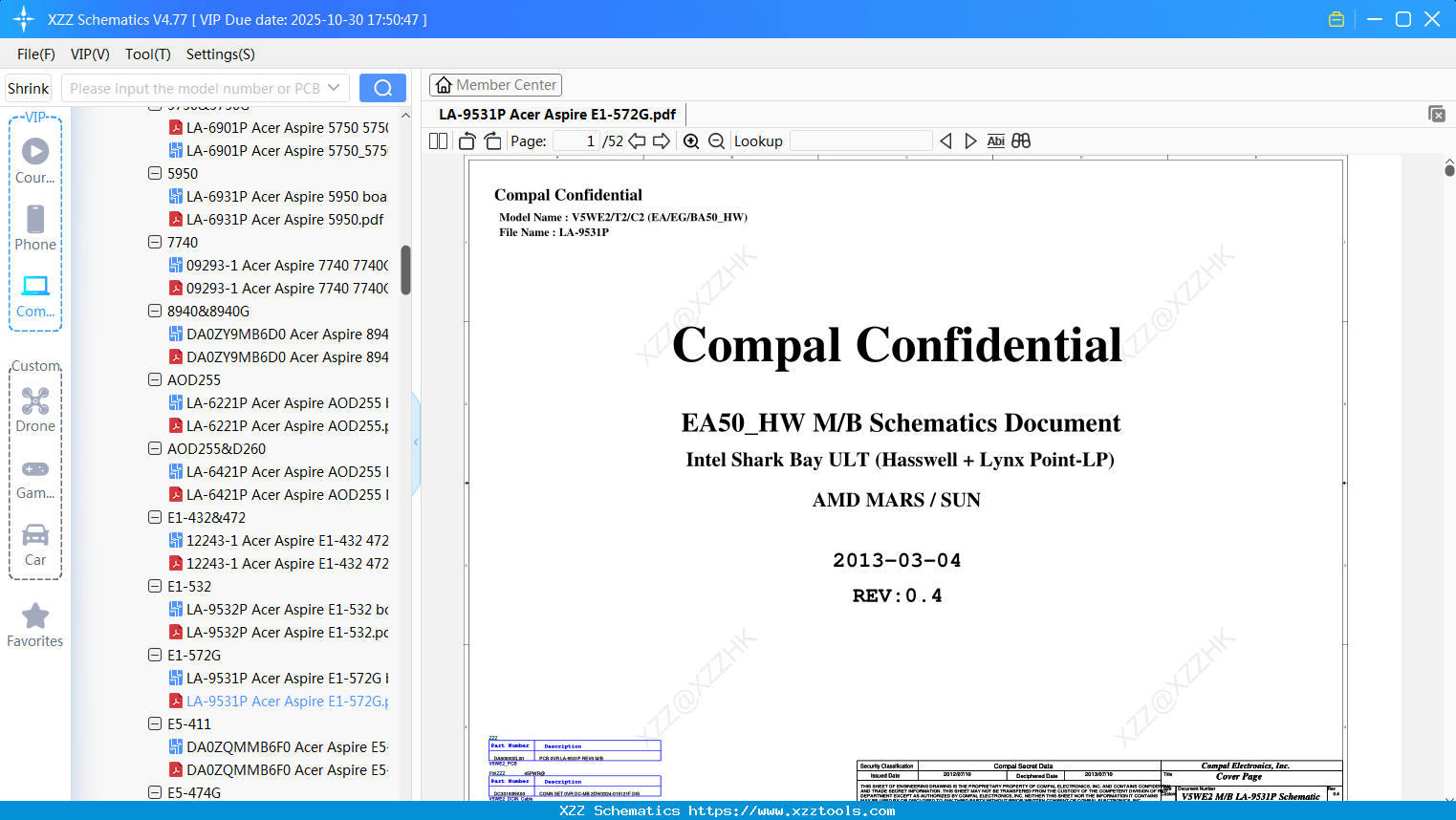This screenshot has width=1456, height=820.
Task: Collapse the E1-532 folder
Action: [155, 586]
